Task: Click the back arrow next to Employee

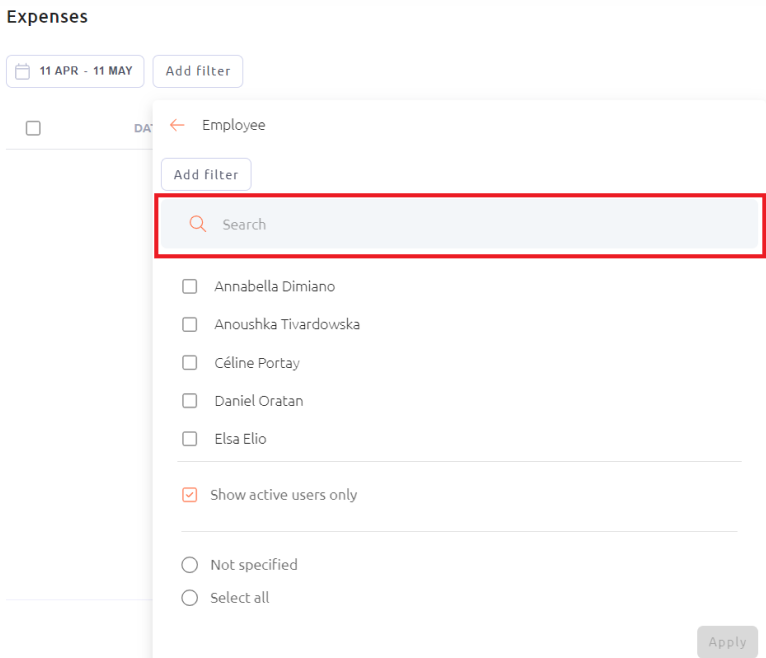Action: pos(177,125)
